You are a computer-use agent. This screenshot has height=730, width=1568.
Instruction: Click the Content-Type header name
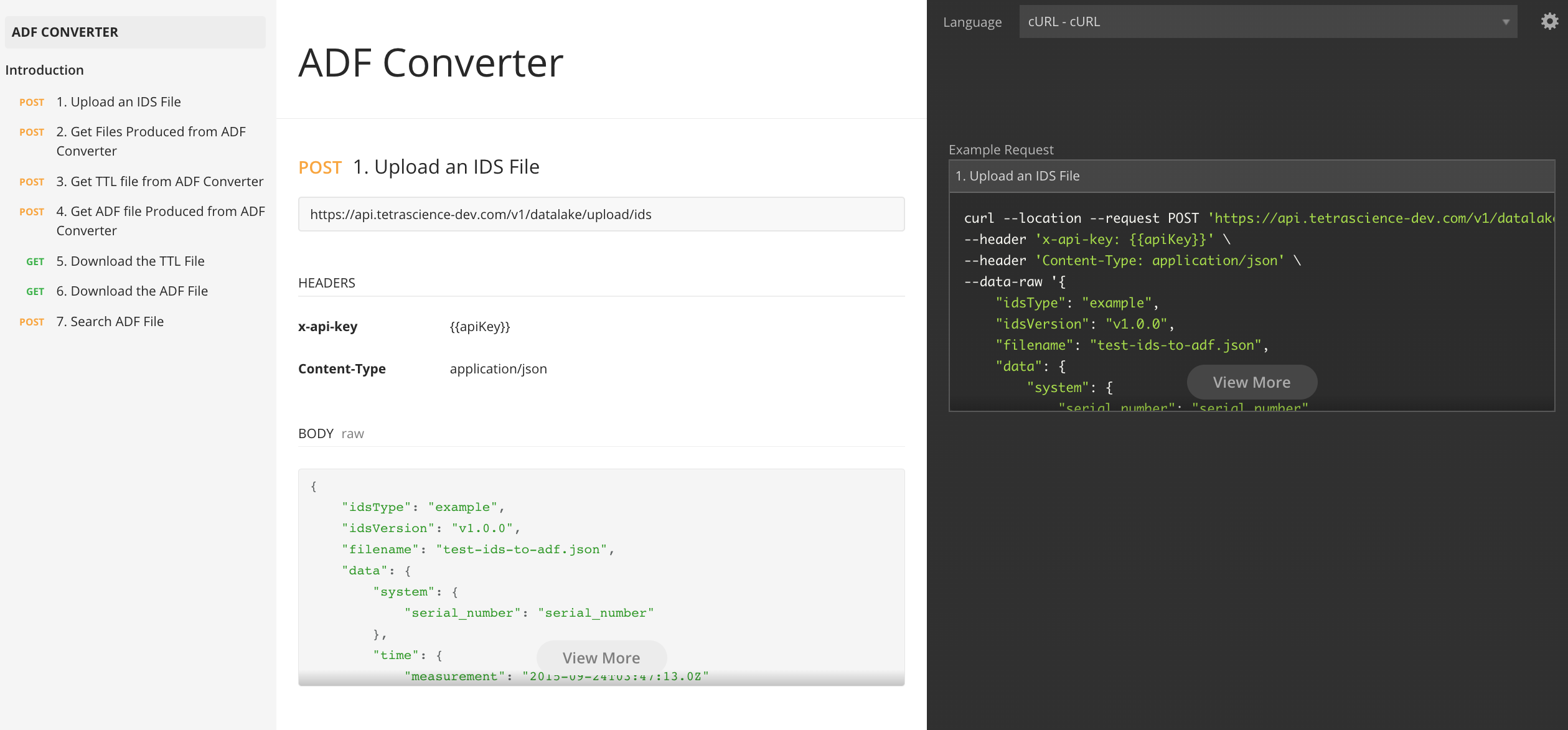tap(342, 369)
